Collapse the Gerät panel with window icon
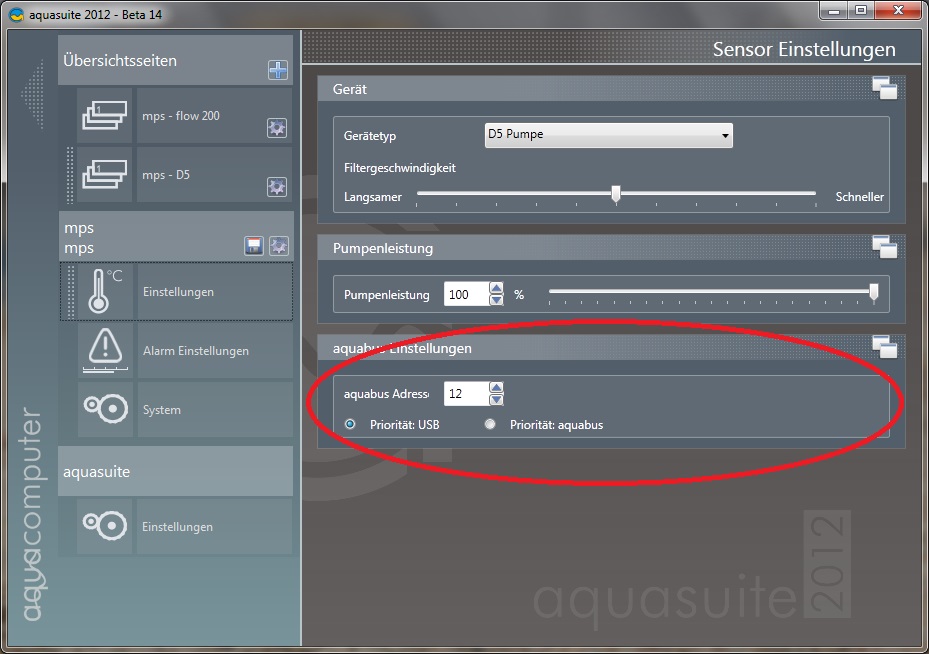 point(885,88)
